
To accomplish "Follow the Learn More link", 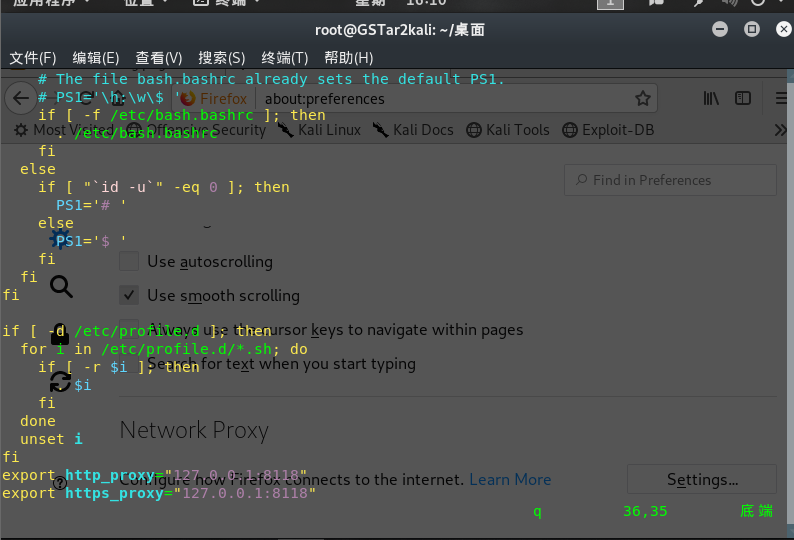I will pos(510,479).
